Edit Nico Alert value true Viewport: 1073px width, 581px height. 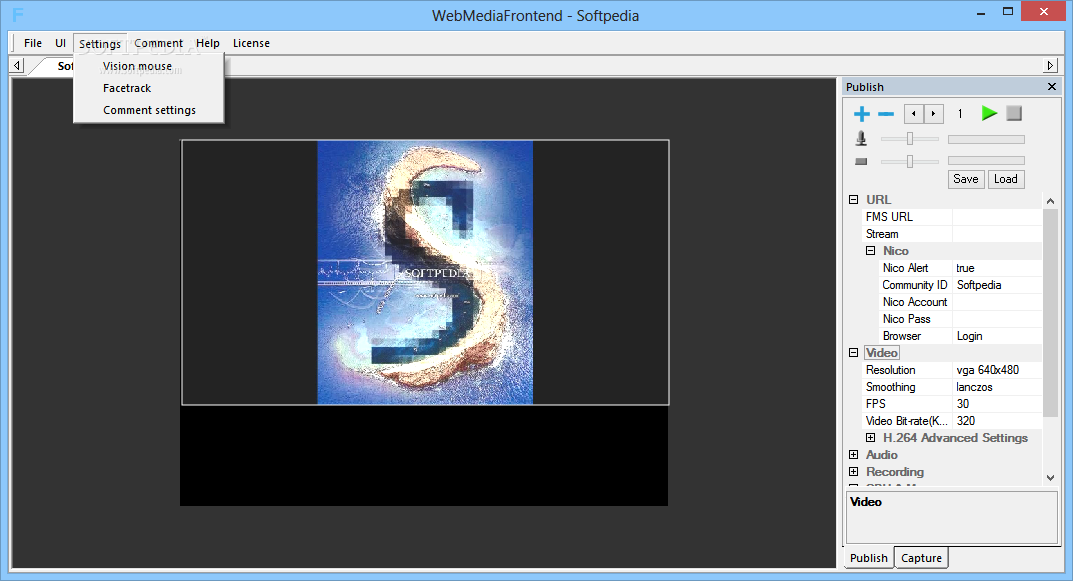pos(996,268)
